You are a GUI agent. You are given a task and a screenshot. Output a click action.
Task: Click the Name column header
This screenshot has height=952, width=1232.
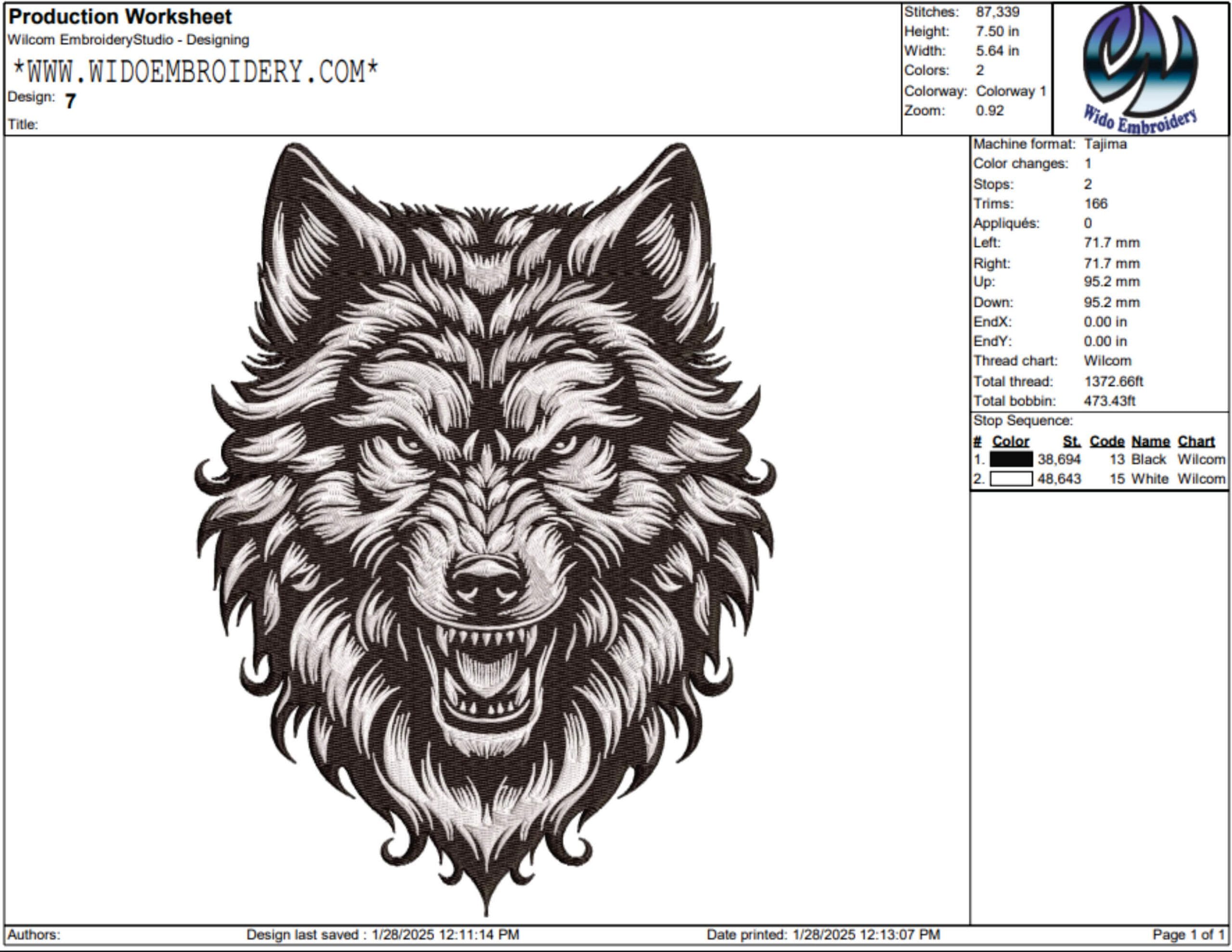pyautogui.click(x=1151, y=441)
